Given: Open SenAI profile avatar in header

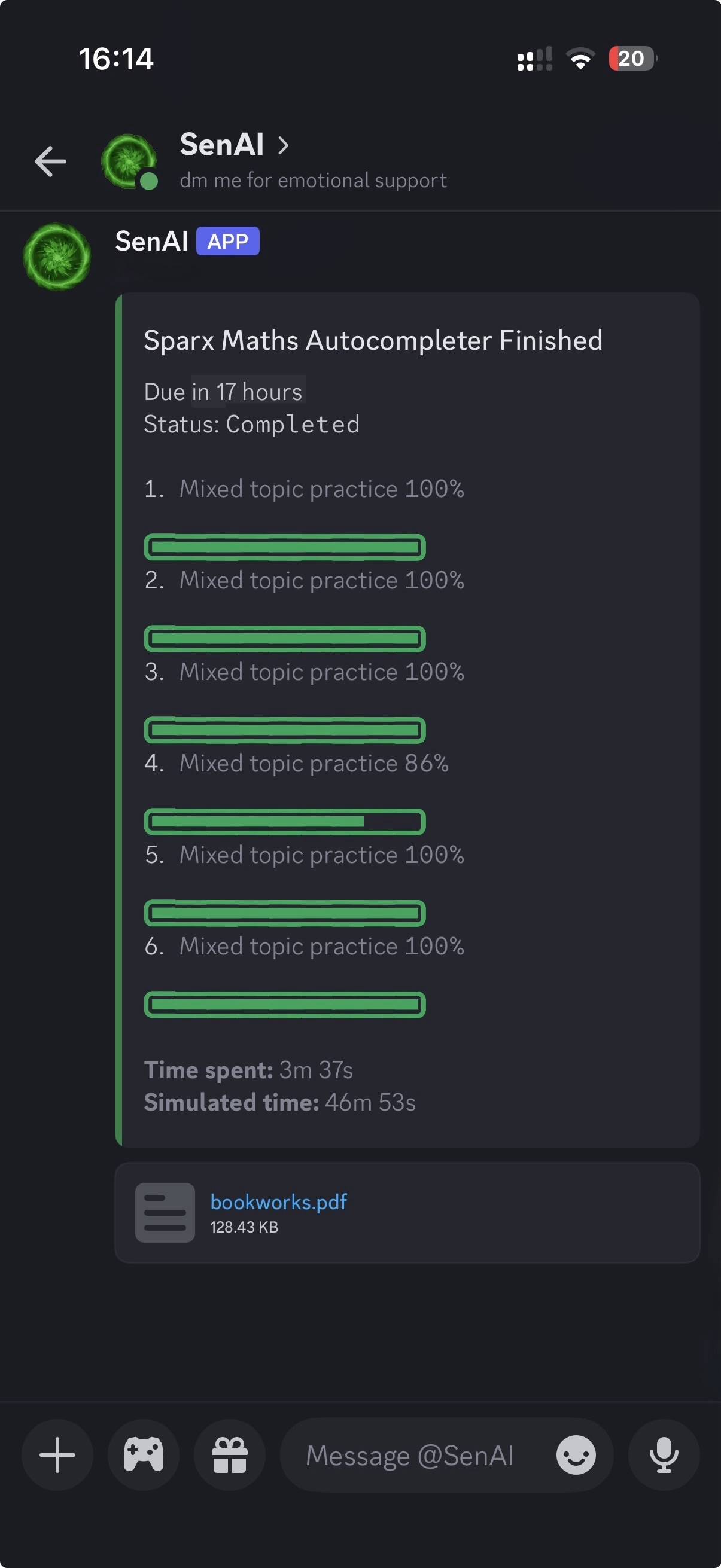Looking at the screenshot, I should pos(129,161).
